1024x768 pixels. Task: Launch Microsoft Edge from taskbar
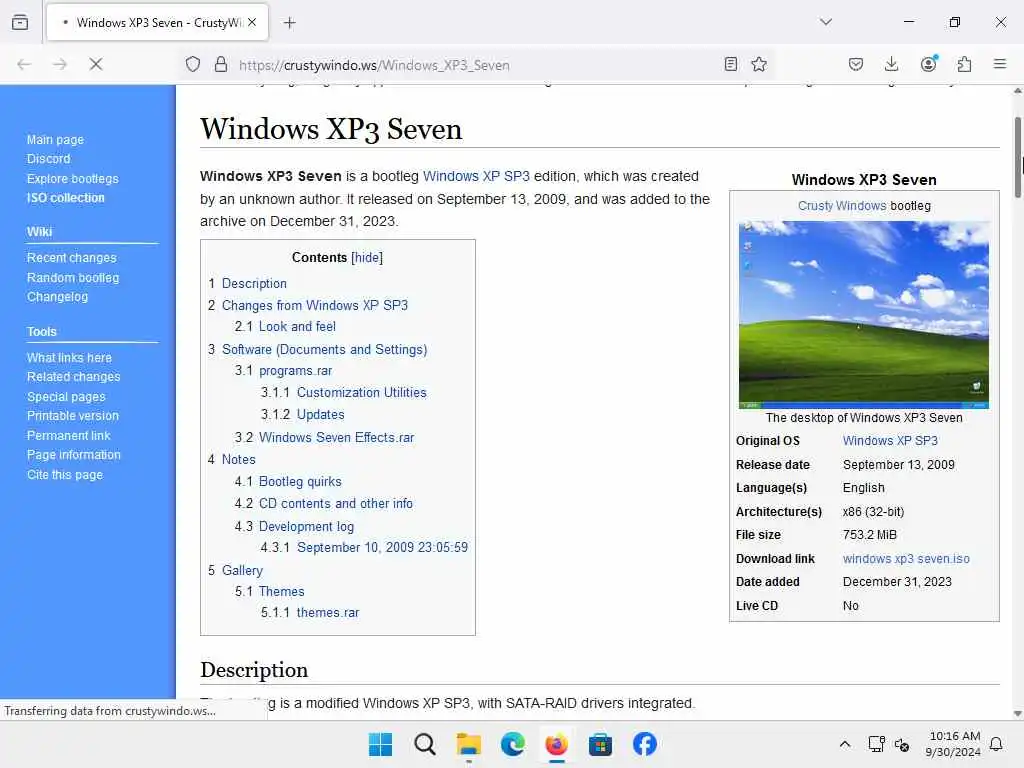point(513,744)
